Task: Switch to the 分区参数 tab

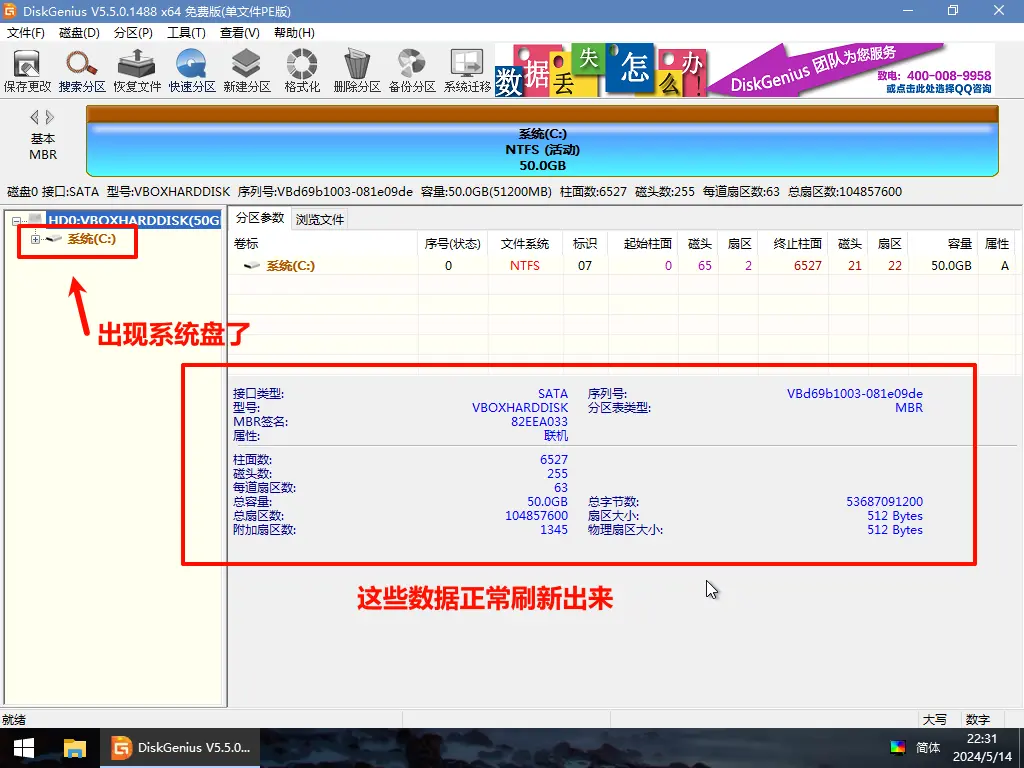Action: pos(260,218)
